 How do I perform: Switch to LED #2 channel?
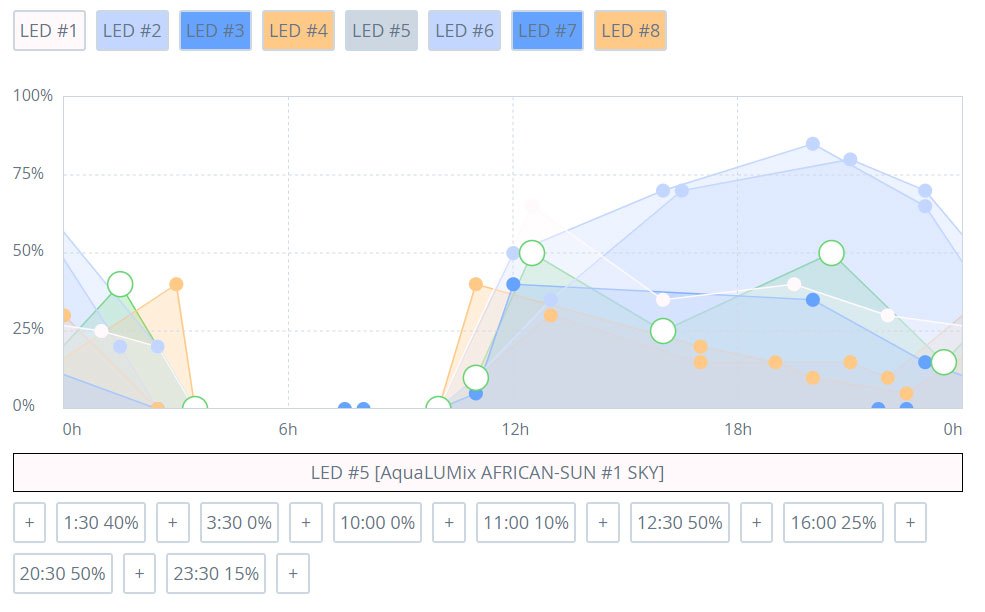pos(132,30)
